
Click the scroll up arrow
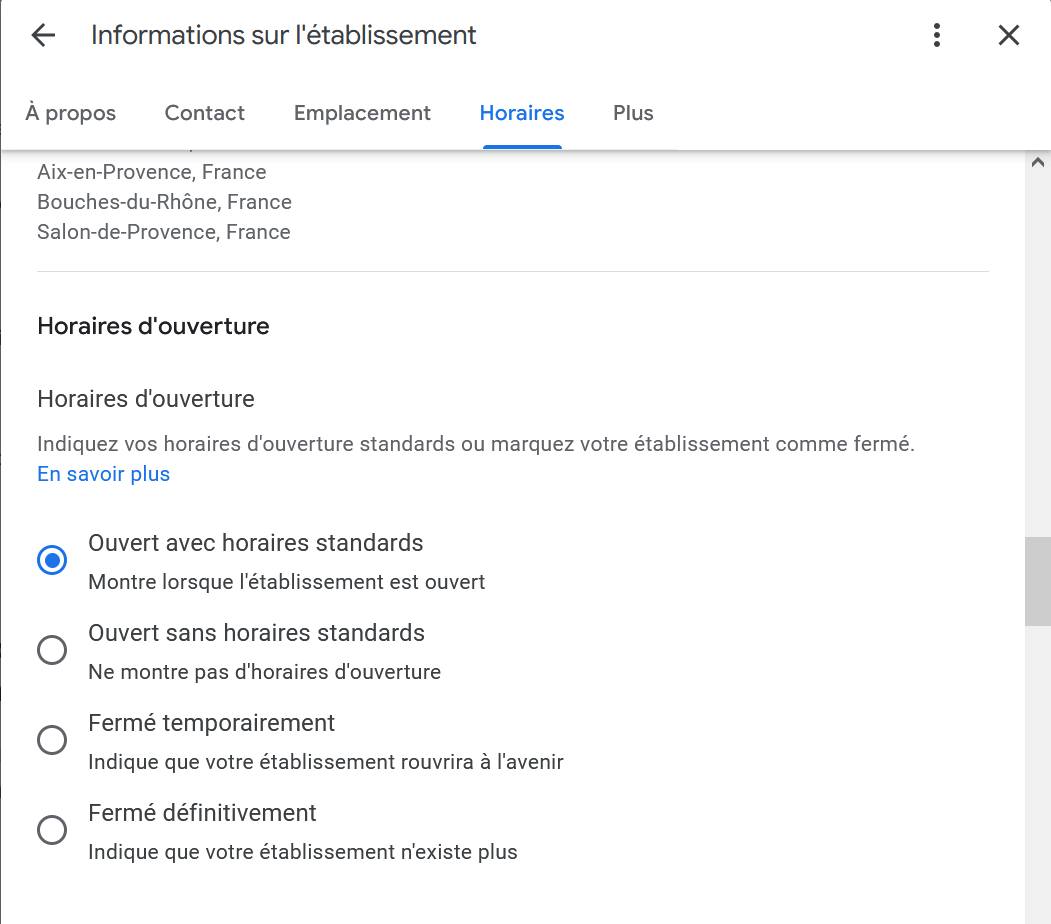pyautogui.click(x=1037, y=162)
